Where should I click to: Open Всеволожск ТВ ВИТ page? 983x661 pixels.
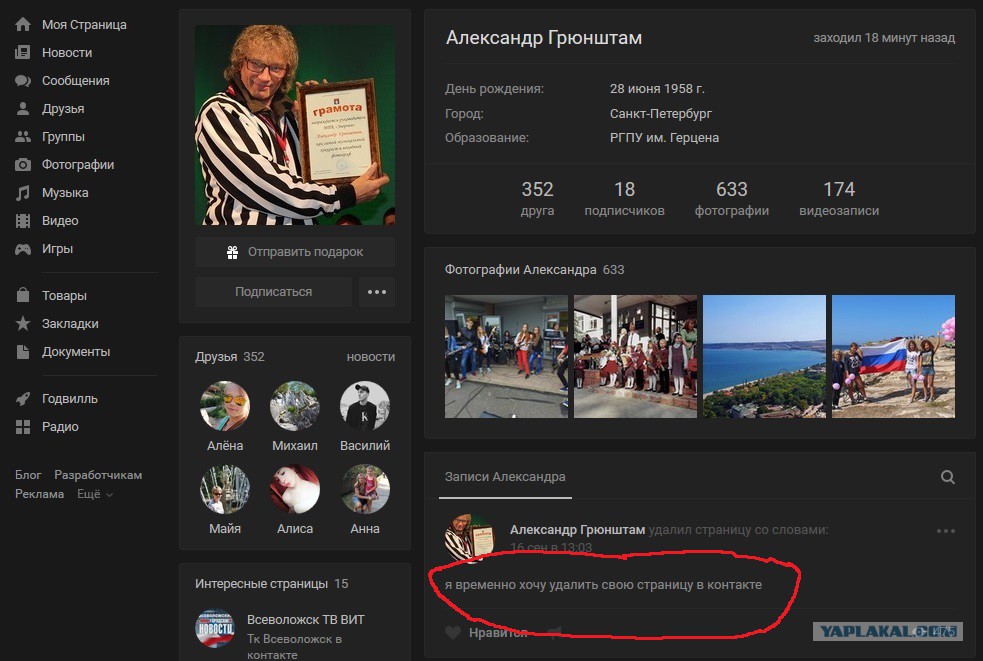(x=305, y=620)
